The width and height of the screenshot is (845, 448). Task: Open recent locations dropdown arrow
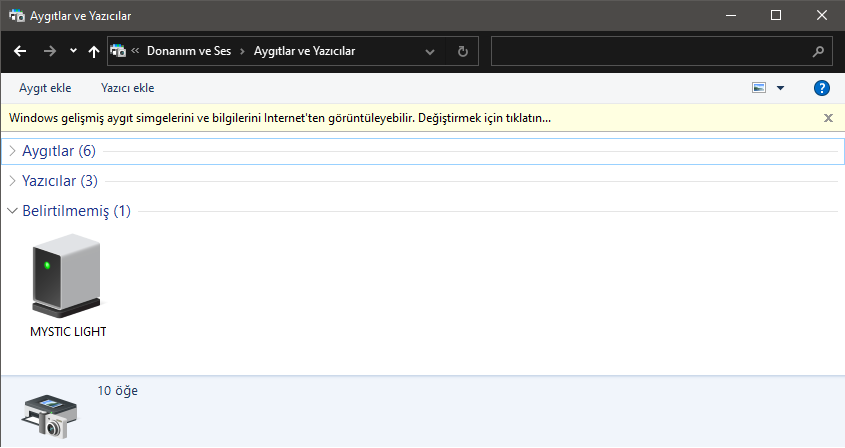coord(73,51)
